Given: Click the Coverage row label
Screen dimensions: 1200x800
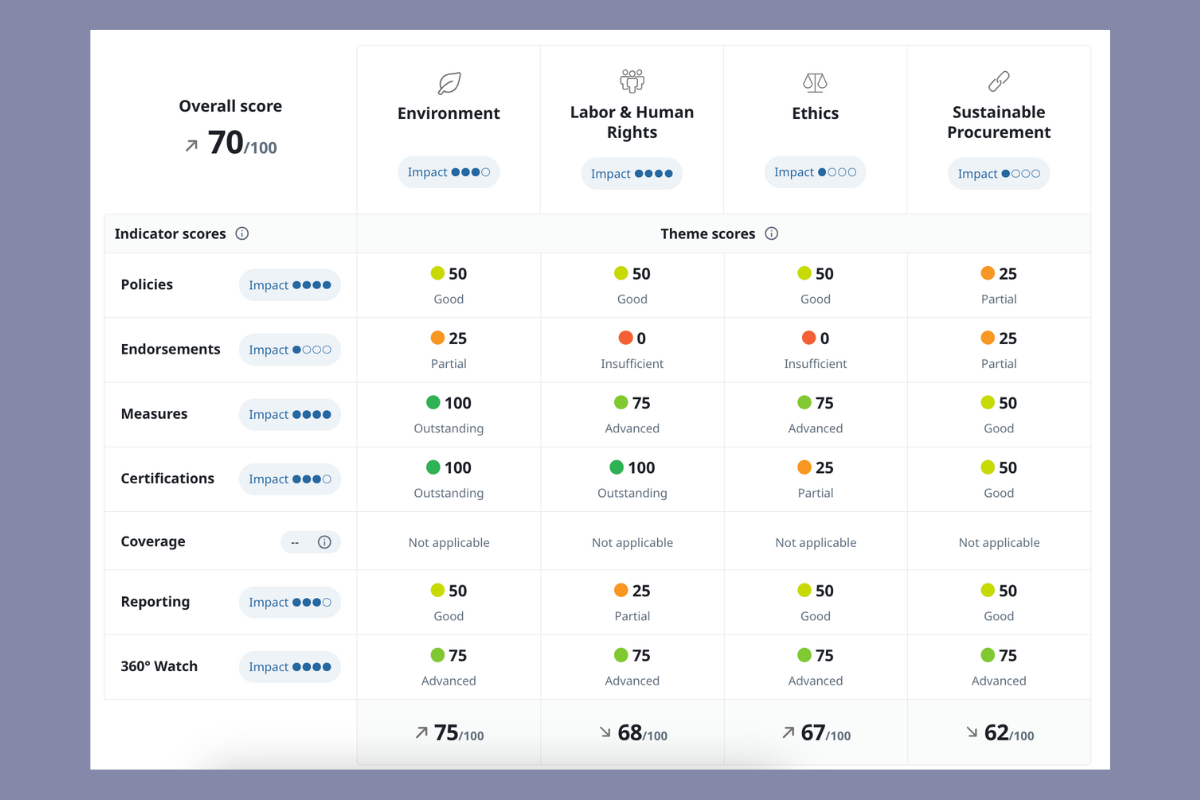Looking at the screenshot, I should coord(153,542).
